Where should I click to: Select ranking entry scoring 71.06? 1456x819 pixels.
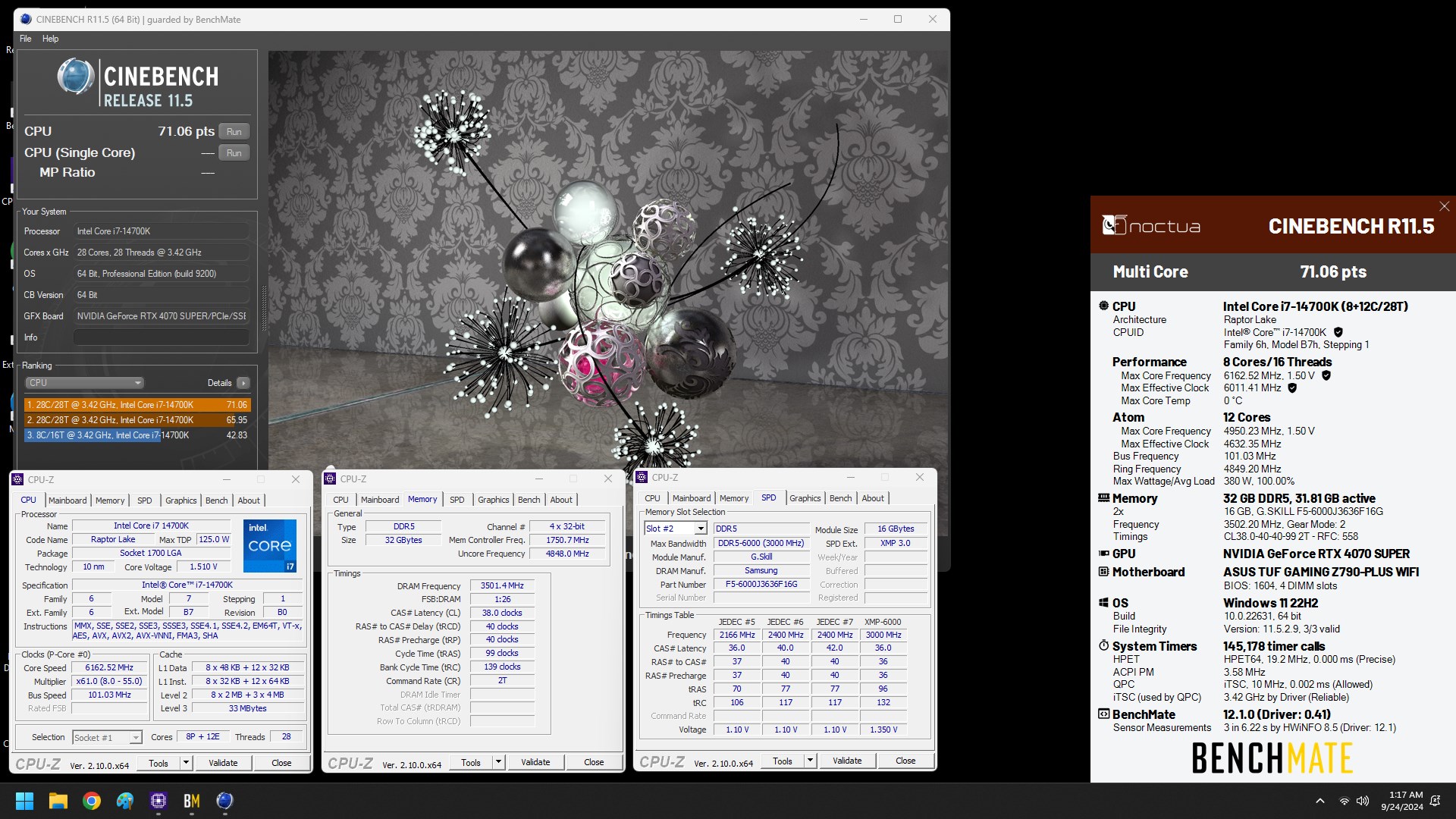(137, 405)
